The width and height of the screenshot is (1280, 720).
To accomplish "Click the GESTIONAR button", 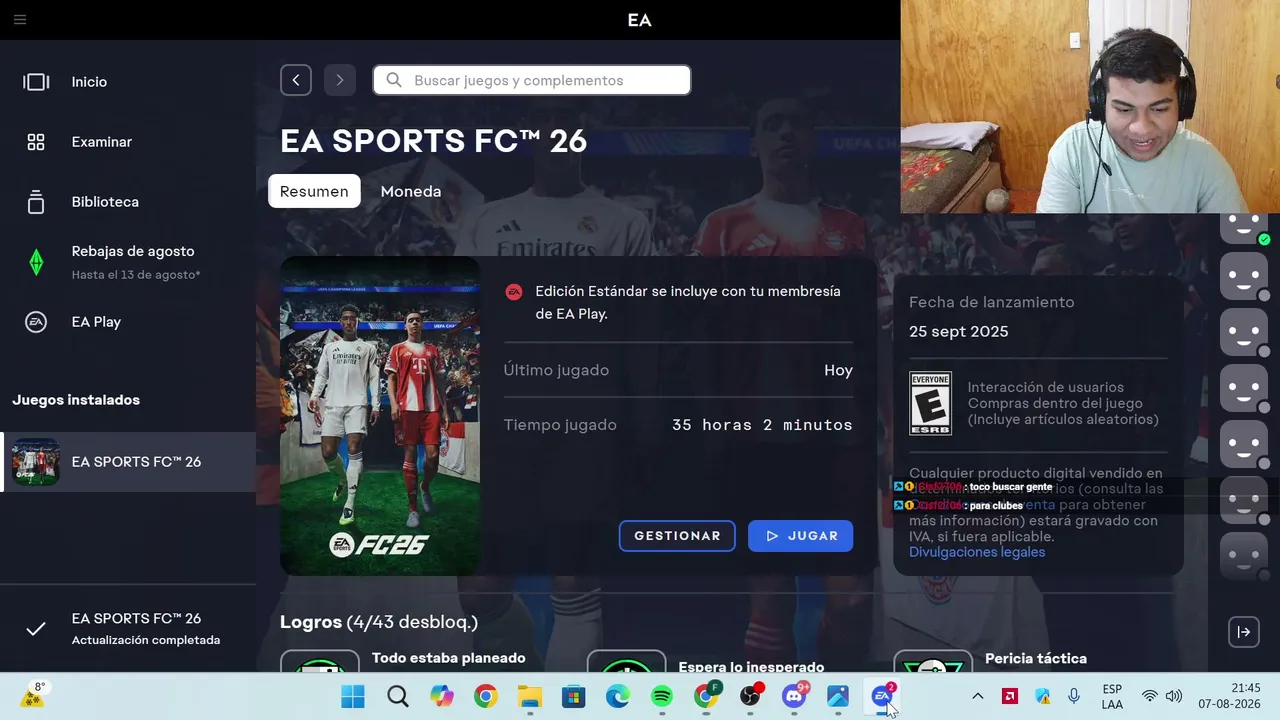I will pyautogui.click(x=677, y=536).
